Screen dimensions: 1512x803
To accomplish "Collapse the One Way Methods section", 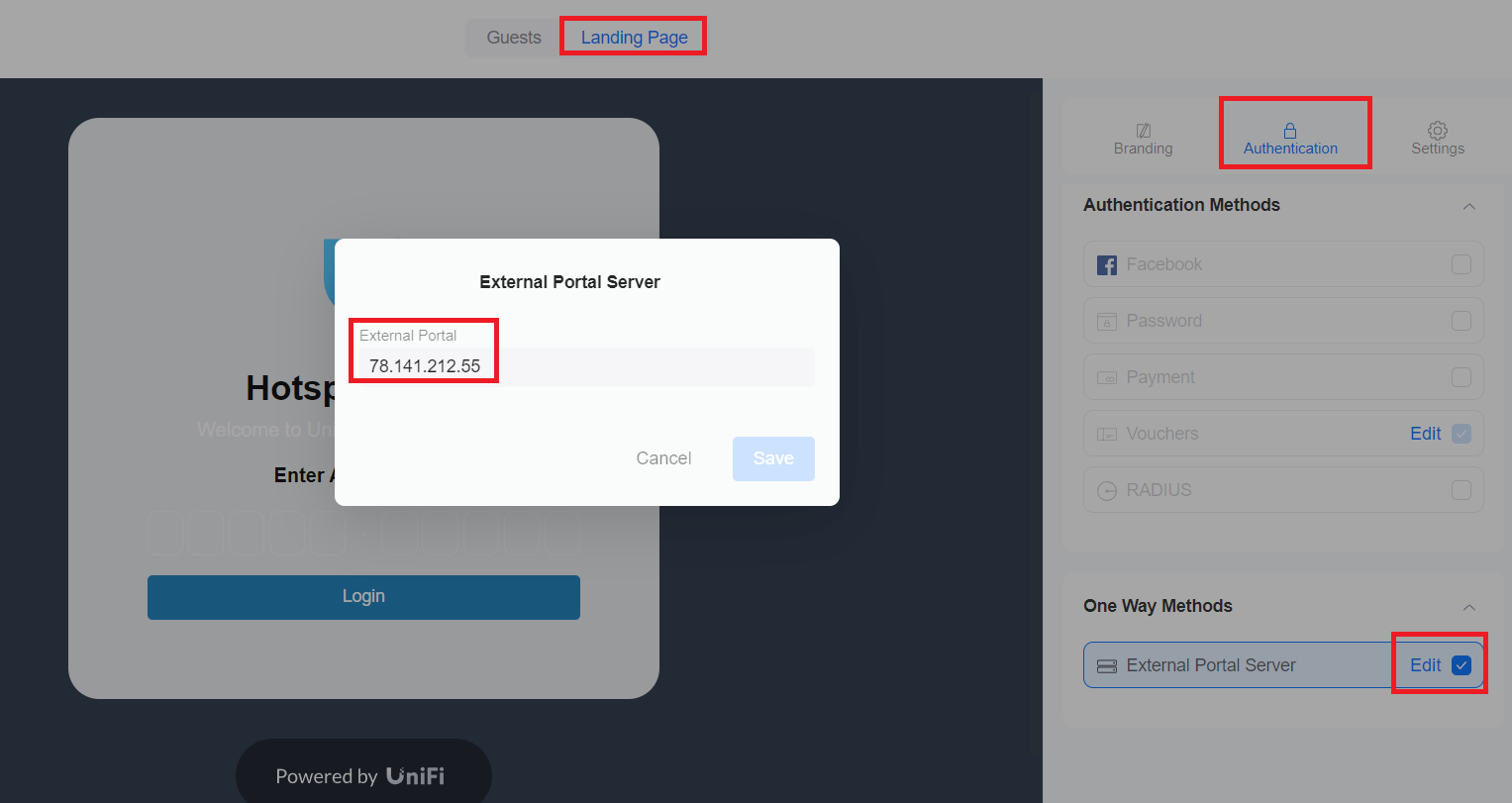I will point(1469,607).
